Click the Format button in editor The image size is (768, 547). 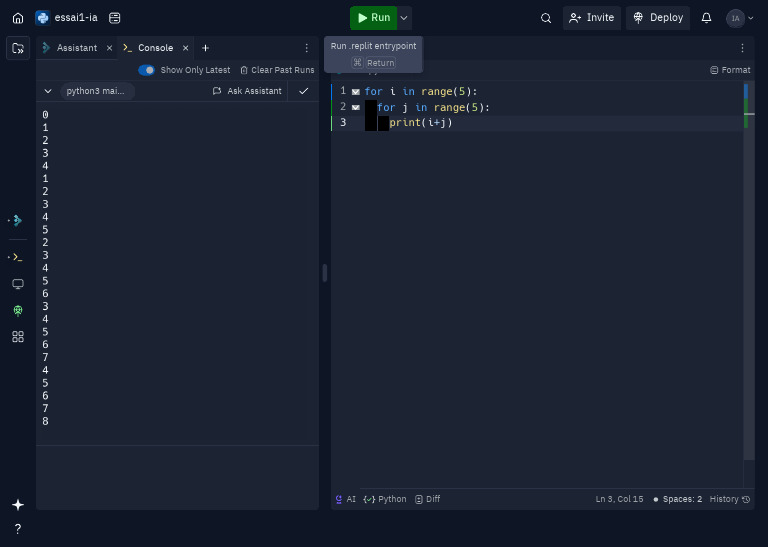[730, 70]
